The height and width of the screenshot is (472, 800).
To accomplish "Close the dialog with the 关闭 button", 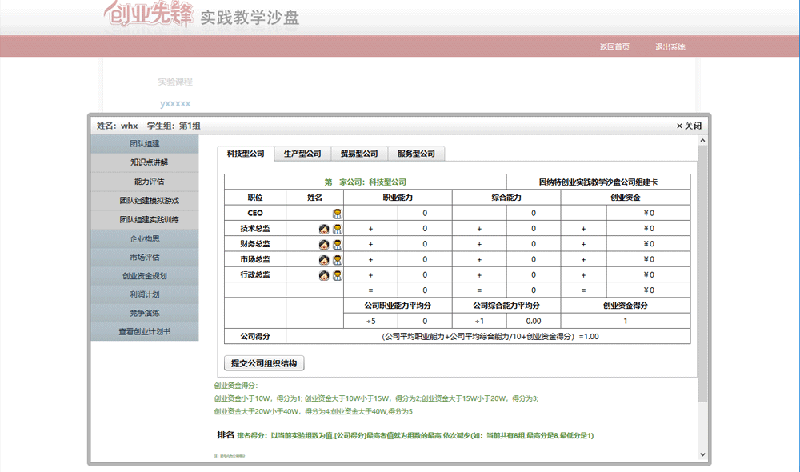I will click(690, 126).
